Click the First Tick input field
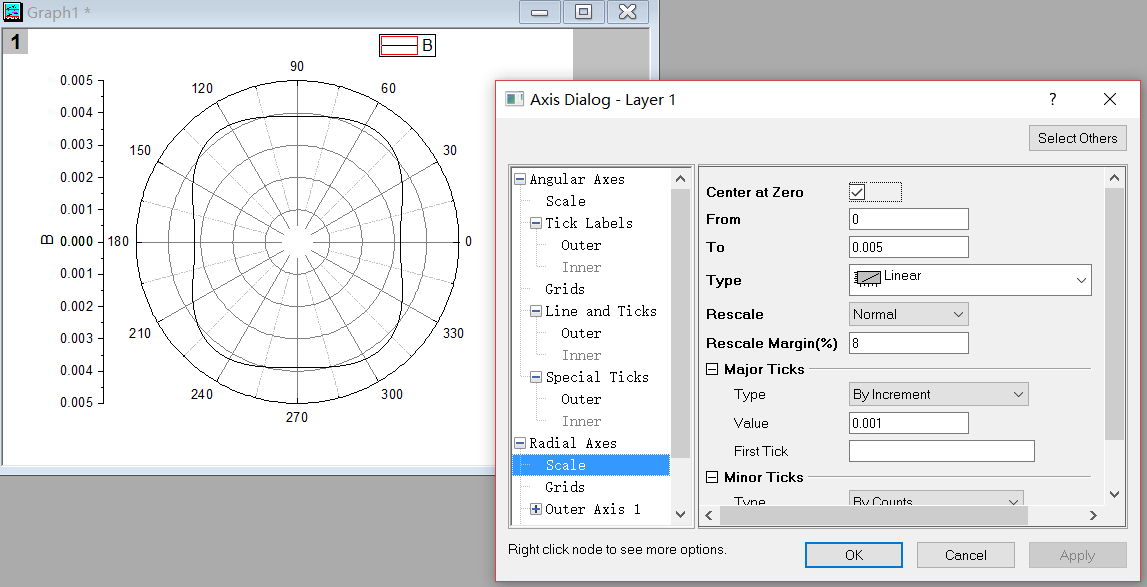 [x=941, y=451]
